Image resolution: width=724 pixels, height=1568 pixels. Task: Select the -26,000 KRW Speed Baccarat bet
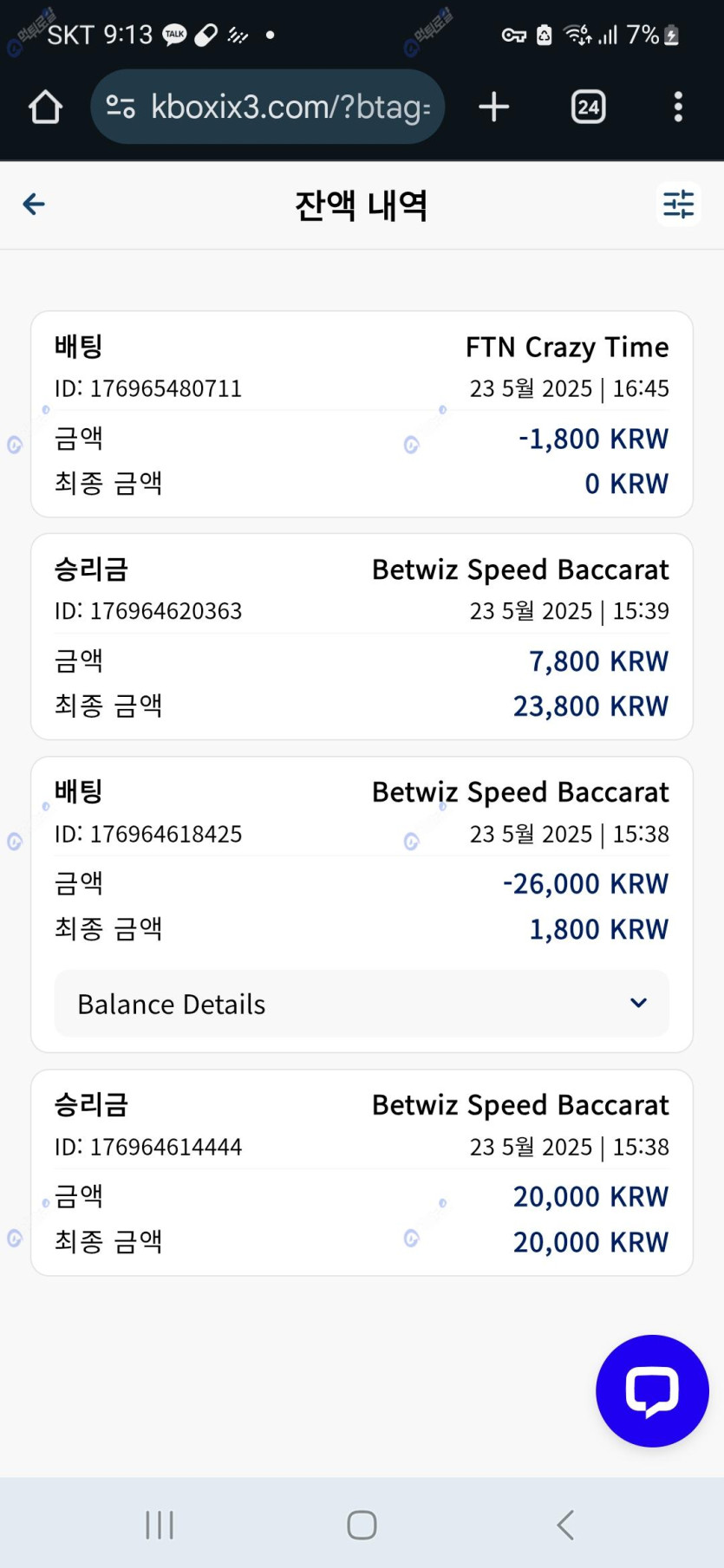point(362,860)
